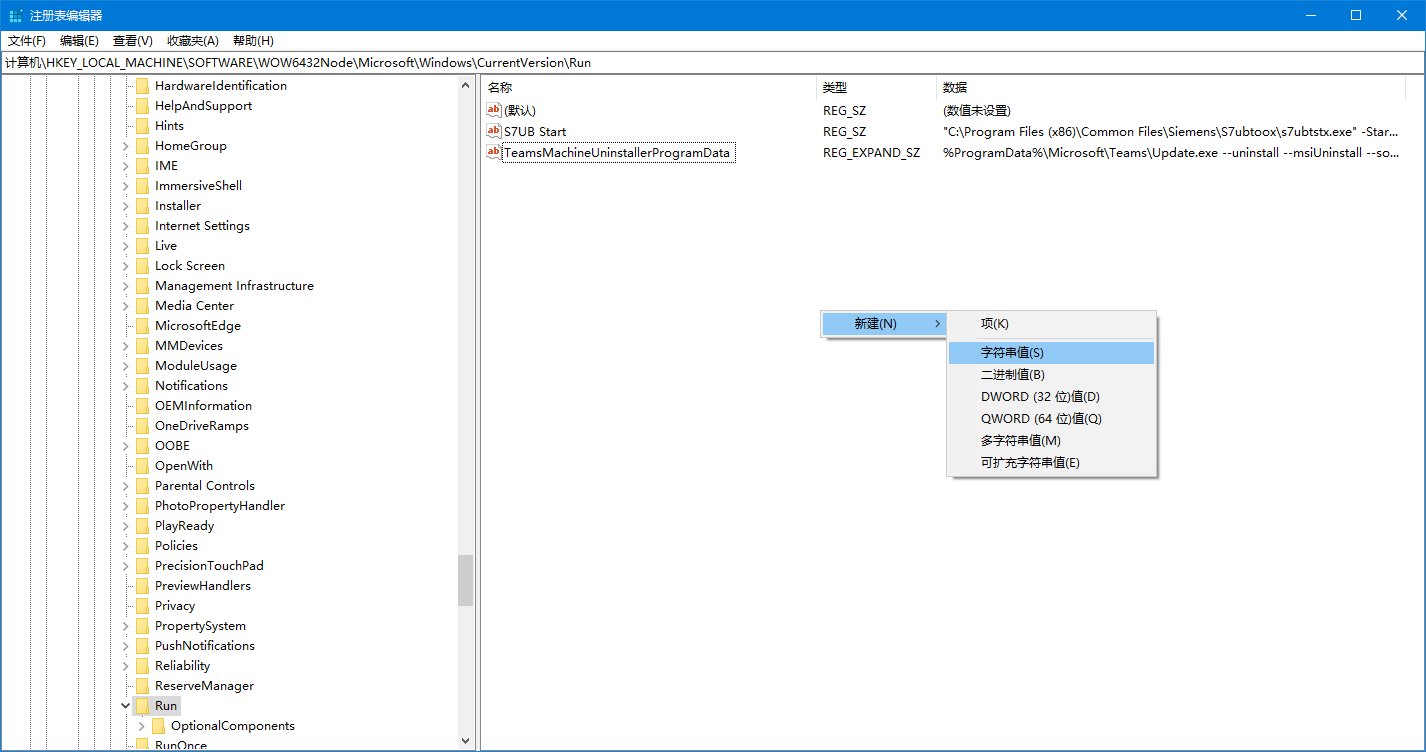Expand the HomeGroup tree node
Screen dimensions: 1426x752
pyautogui.click(x=126, y=146)
